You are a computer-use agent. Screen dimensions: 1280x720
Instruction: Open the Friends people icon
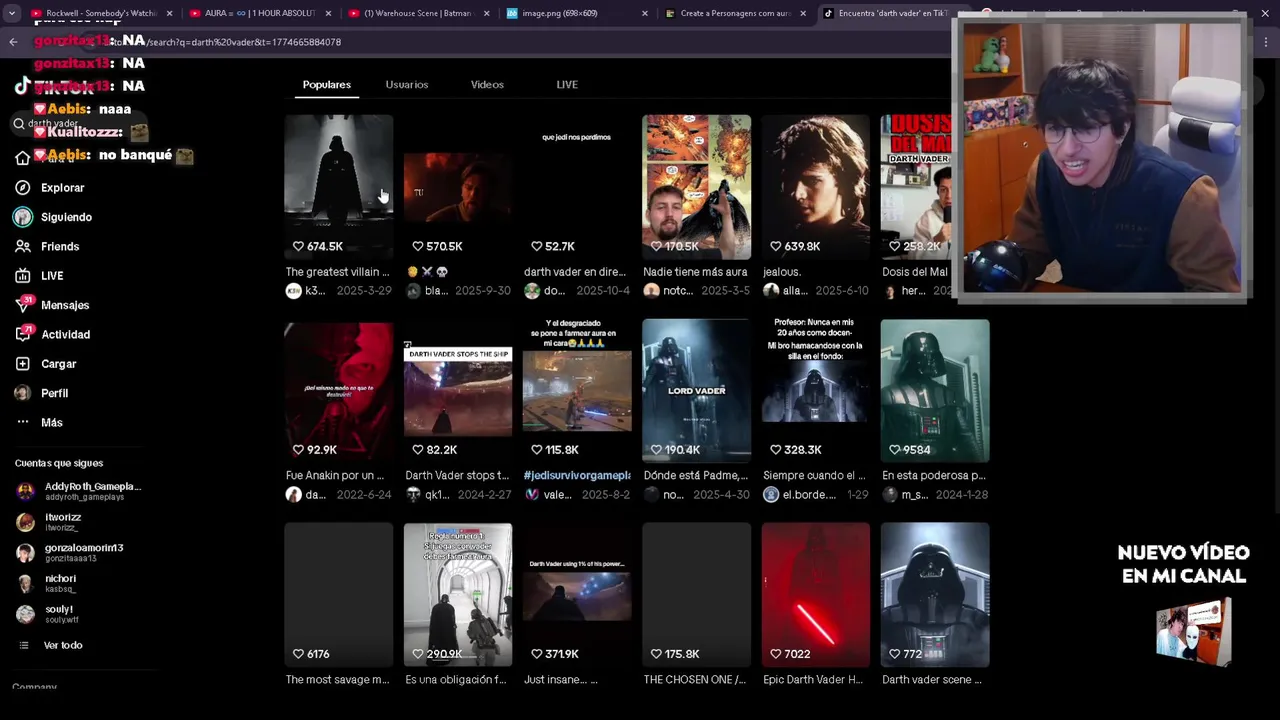[23, 246]
